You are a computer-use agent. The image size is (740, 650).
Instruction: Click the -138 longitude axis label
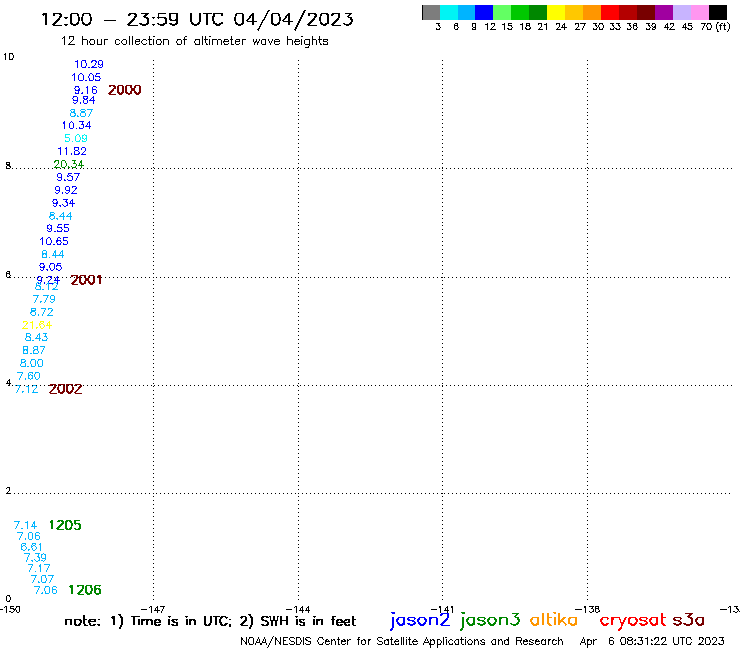[588, 610]
